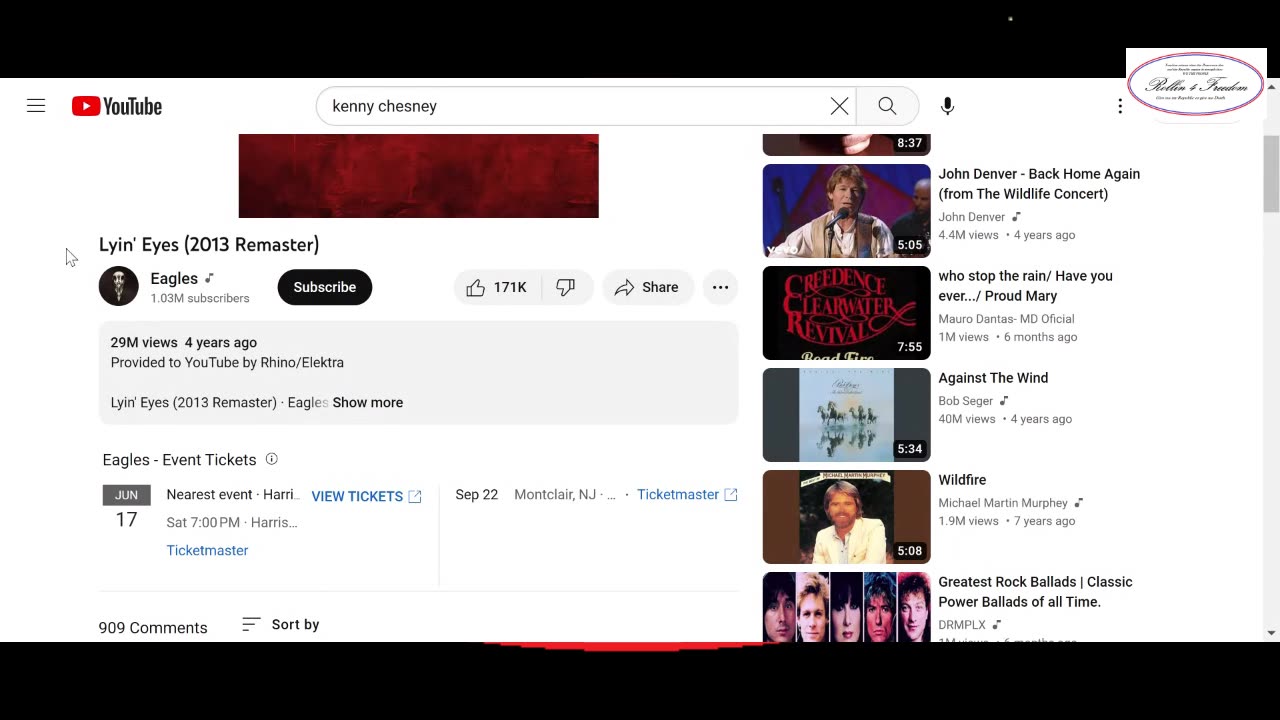
Task: Open Wildfire video thumbnail
Action: [x=846, y=517]
